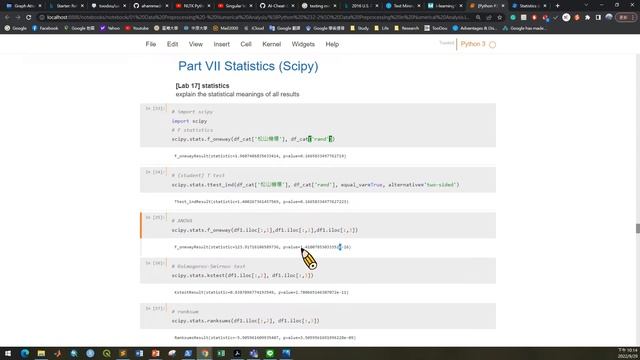This screenshot has width=640, height=360.
Task: Click the system clock in taskbar
Action: (x=628, y=353)
